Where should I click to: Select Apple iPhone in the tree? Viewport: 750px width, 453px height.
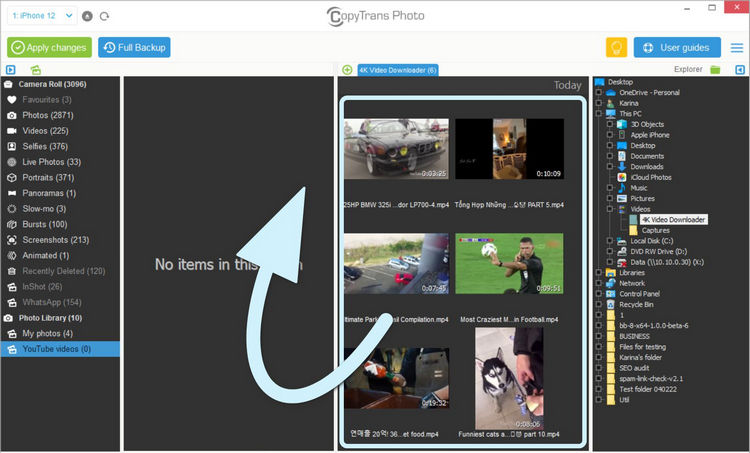tap(650, 135)
